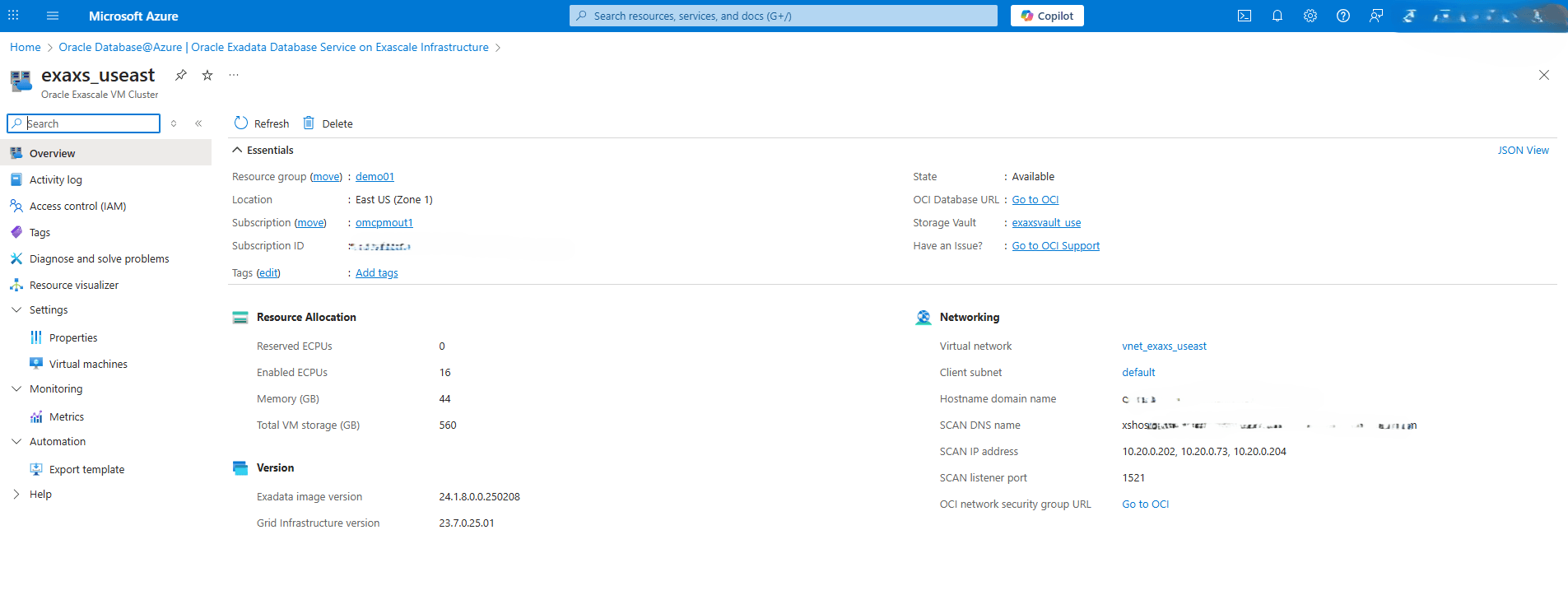The height and width of the screenshot is (609, 1568).
Task: Click Go to OCI Support link
Action: click(x=1056, y=245)
